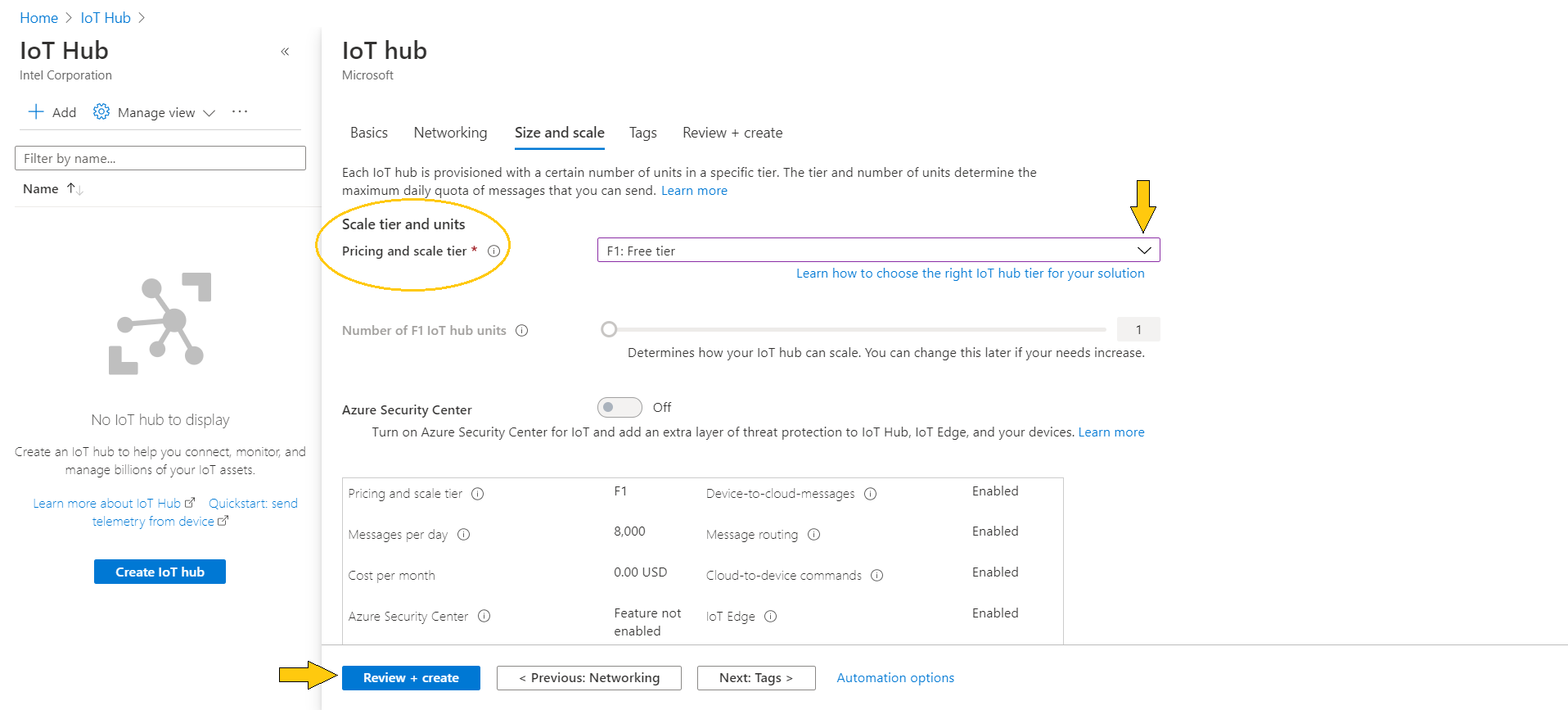This screenshot has width=1568, height=710.
Task: Open the Tags tab
Action: 642,133
